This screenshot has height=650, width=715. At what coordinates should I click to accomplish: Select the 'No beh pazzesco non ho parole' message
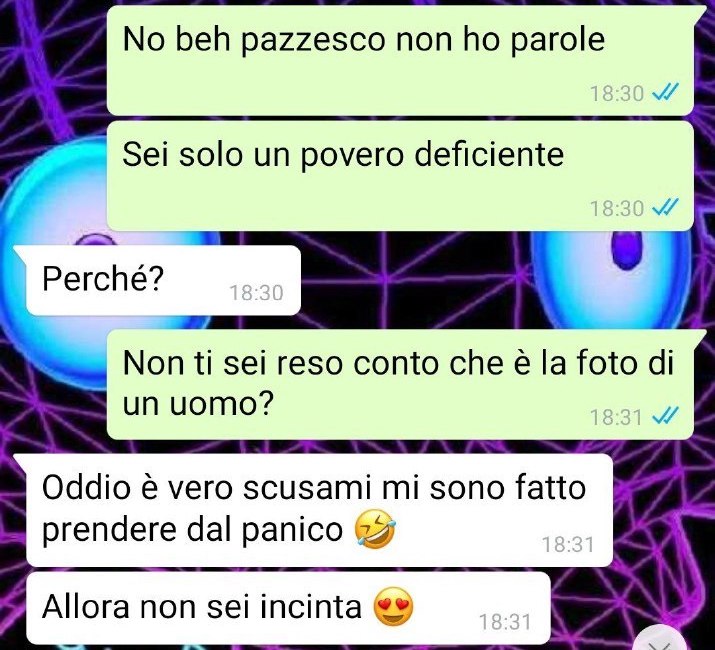point(400,60)
